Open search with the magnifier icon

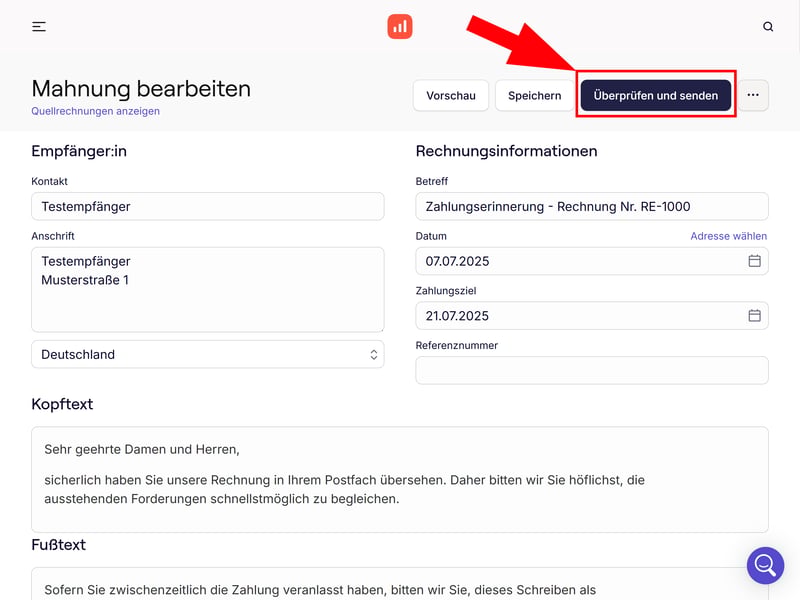(x=768, y=27)
